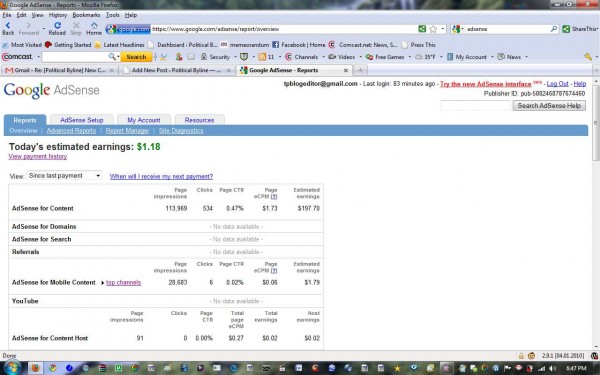This screenshot has height=375, width=600.
Task: Close the Gmail tab
Action: click(111, 70)
